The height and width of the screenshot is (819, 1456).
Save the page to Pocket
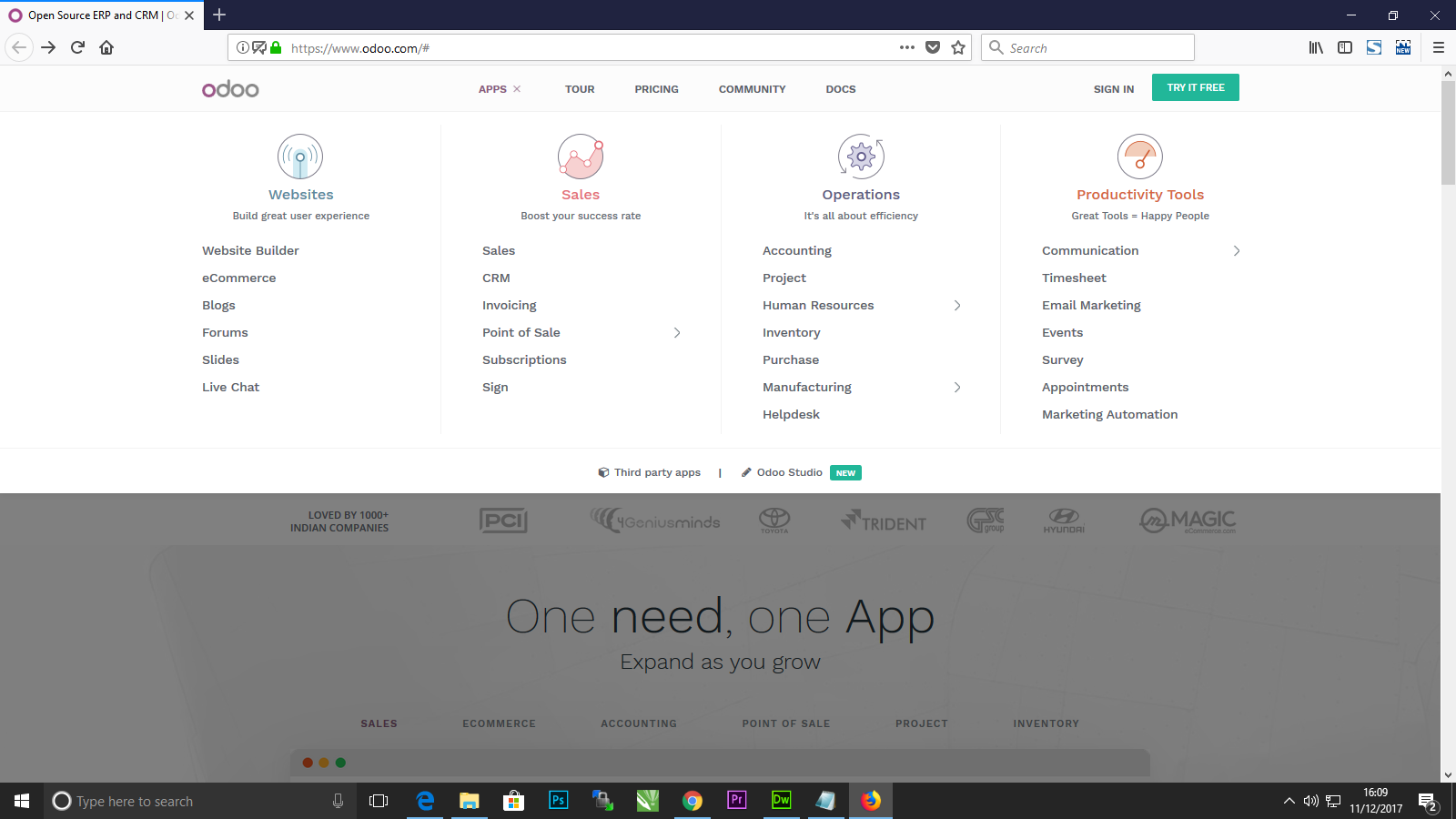pyautogui.click(x=933, y=47)
